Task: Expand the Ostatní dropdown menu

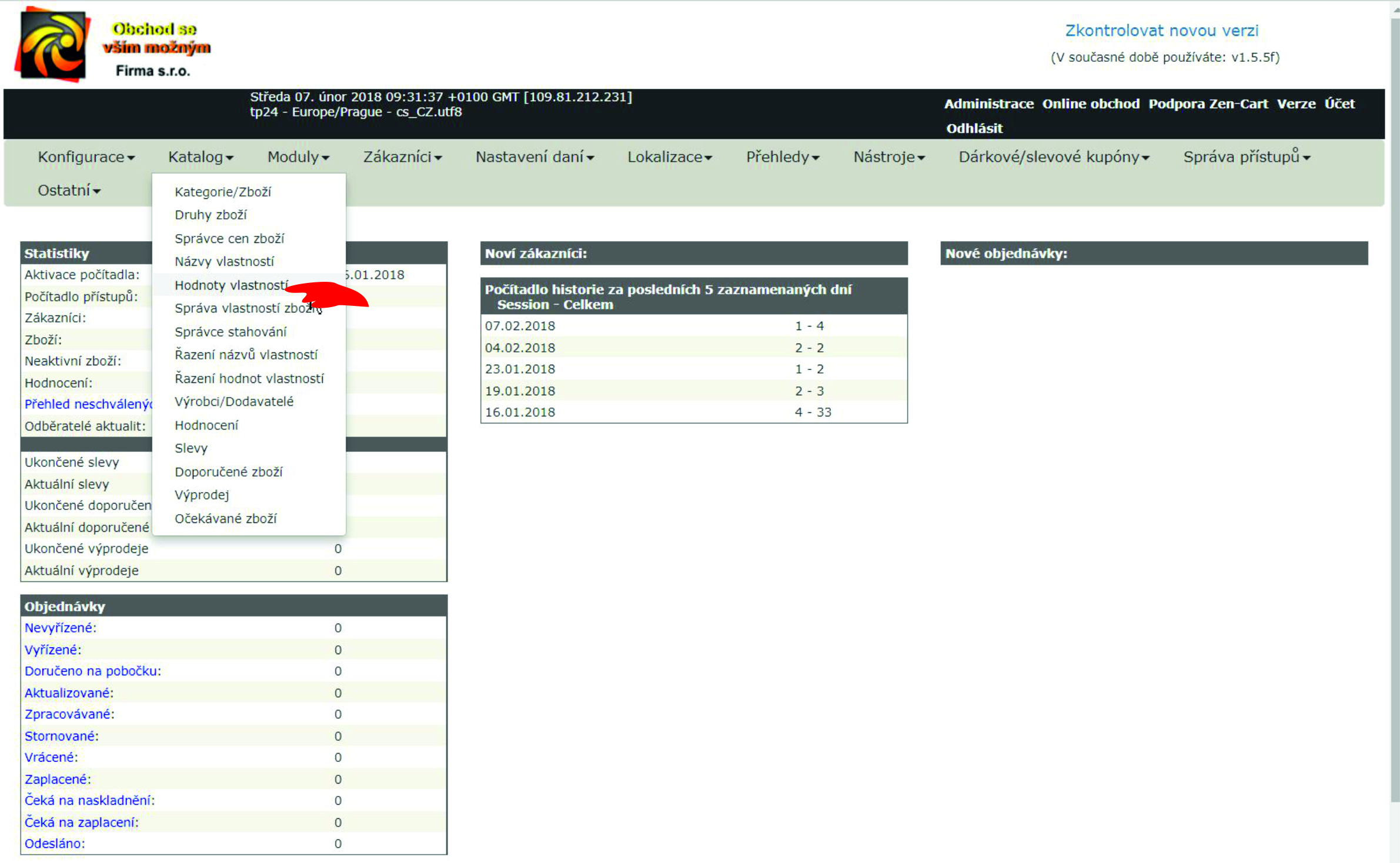Action: tap(69, 191)
